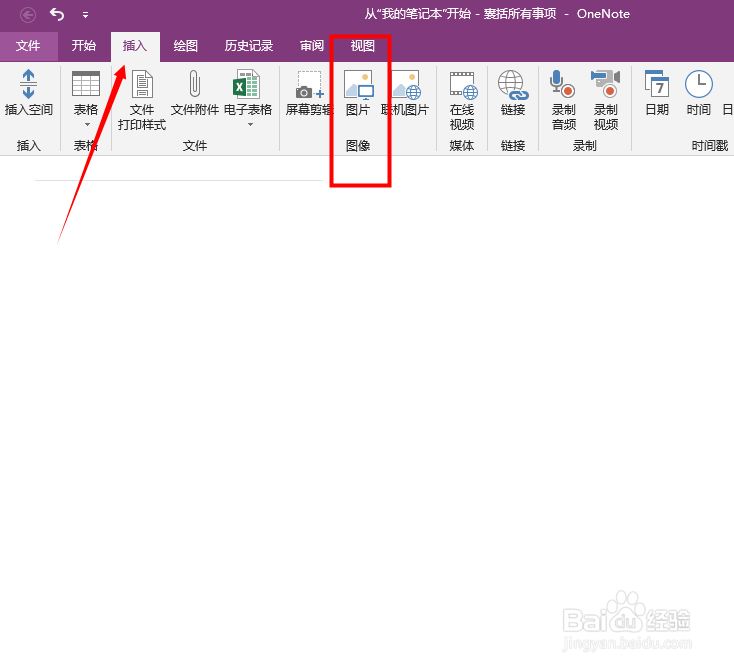
Task: Open the Review (审阅) tab
Action: pos(312,46)
